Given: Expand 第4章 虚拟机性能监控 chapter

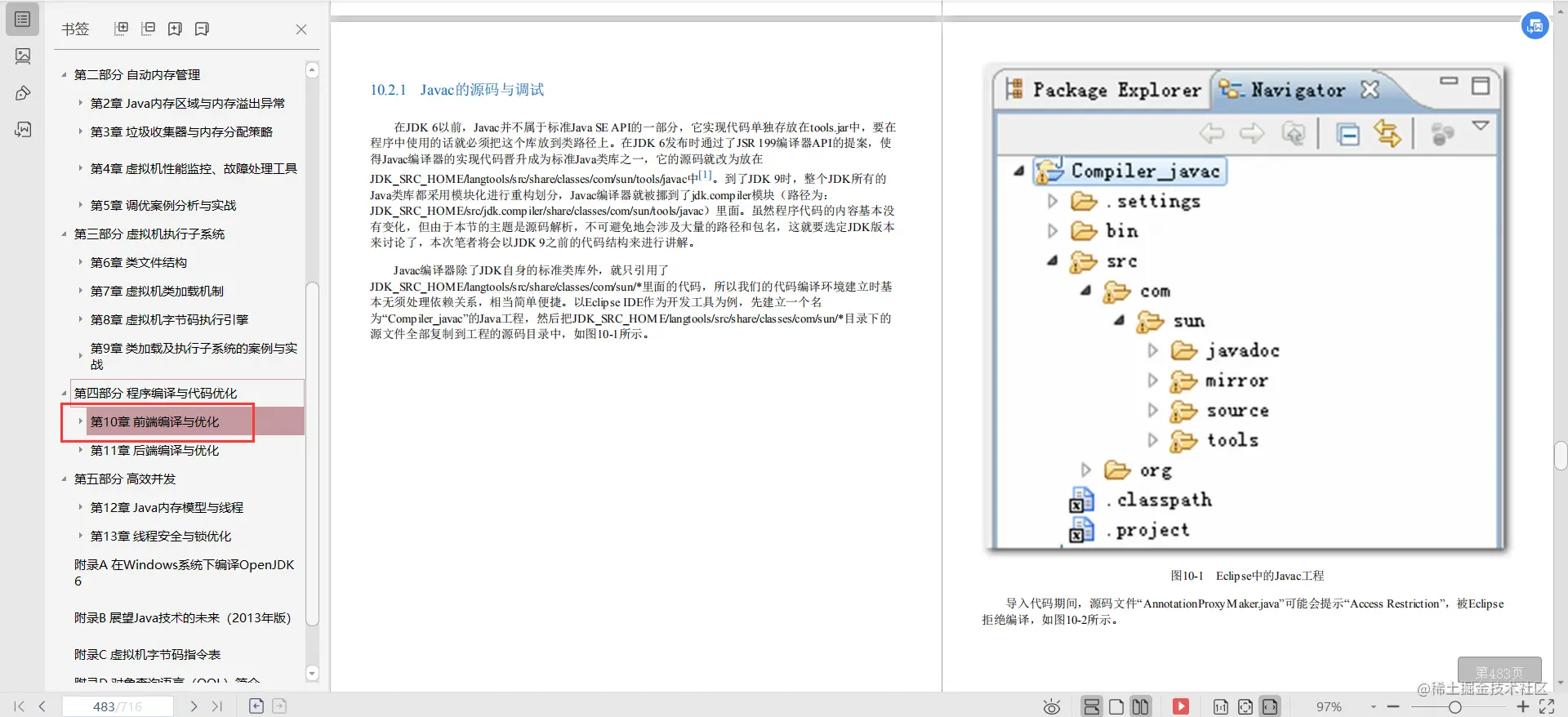Looking at the screenshot, I should click(x=80, y=168).
